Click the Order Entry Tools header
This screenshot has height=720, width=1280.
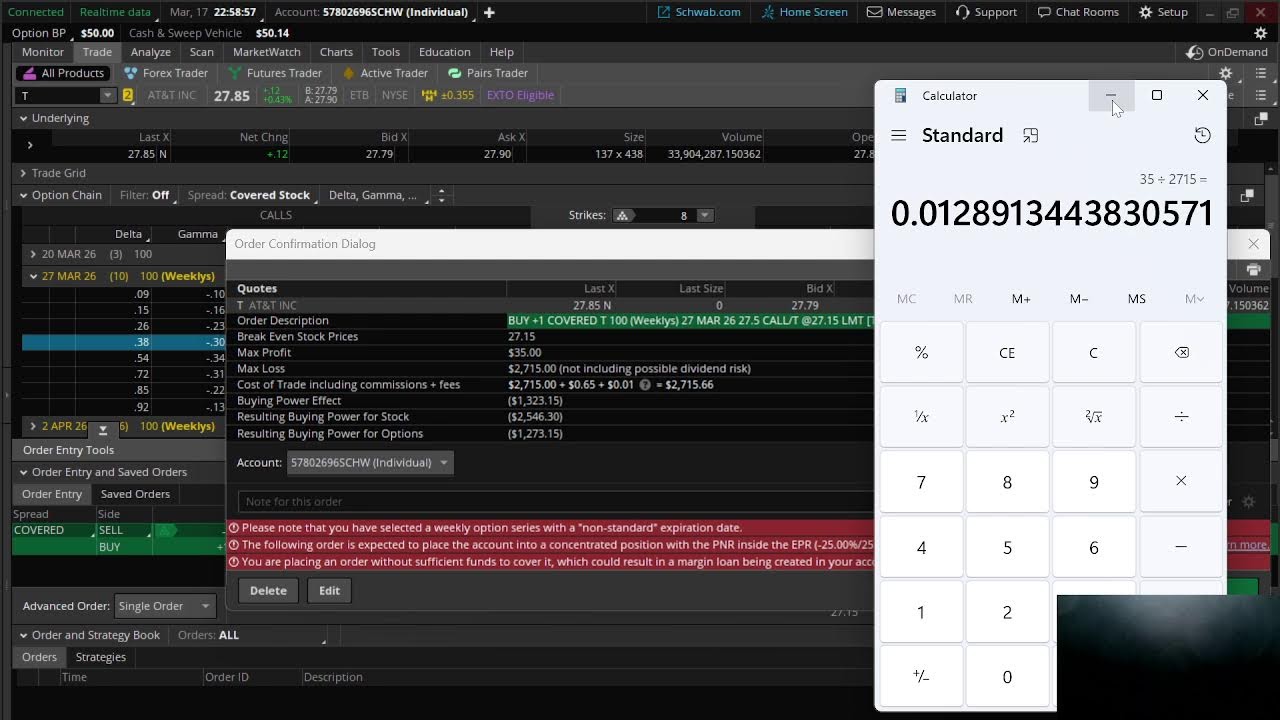click(68, 450)
